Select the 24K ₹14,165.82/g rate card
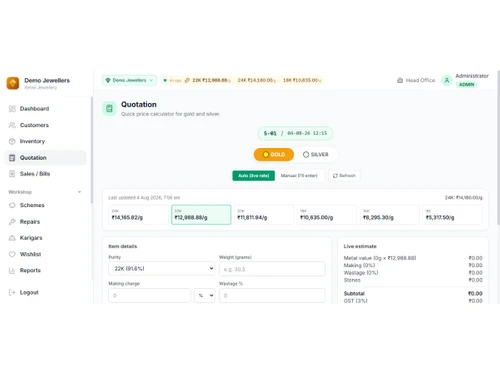The width and height of the screenshot is (500, 375). pyautogui.click(x=138, y=215)
